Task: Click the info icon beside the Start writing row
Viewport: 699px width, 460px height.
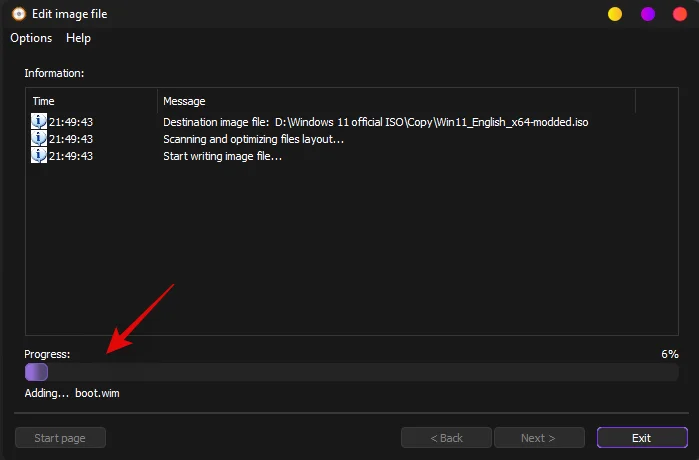Action: coord(39,156)
